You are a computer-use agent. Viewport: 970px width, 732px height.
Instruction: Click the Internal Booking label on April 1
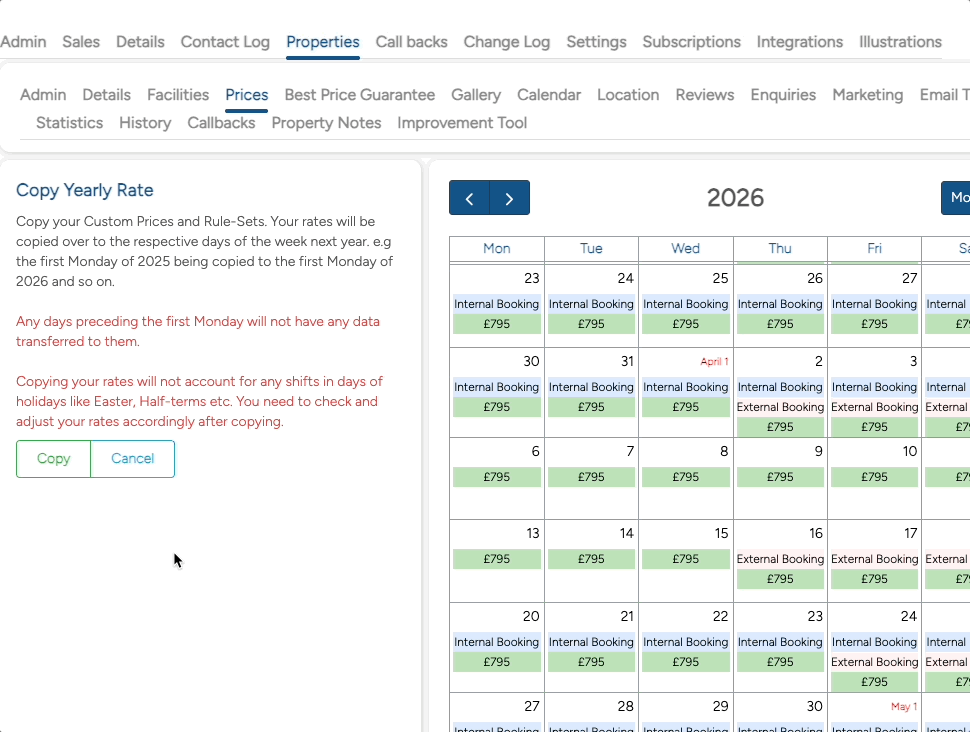685,387
